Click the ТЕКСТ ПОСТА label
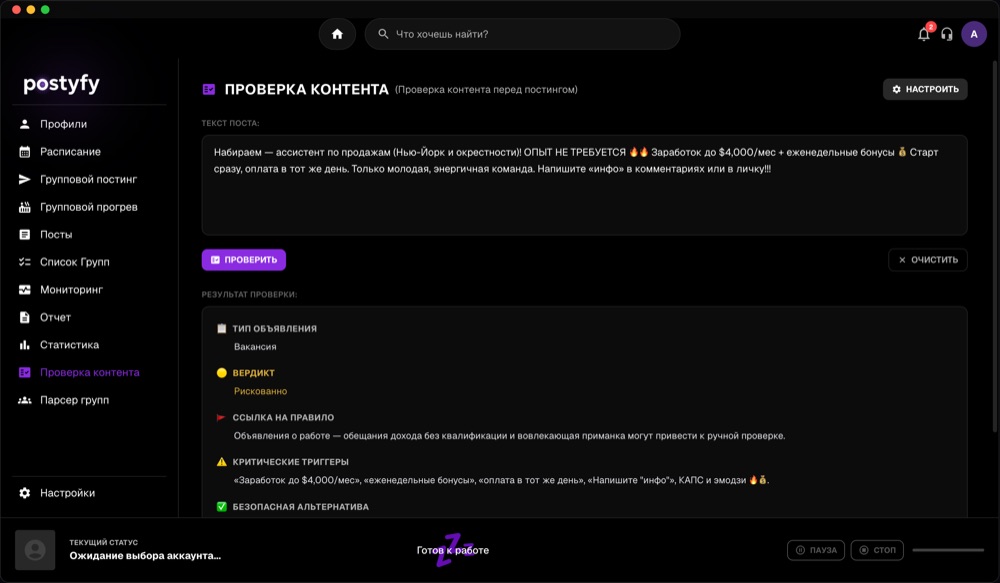Screen dimensions: 1000x583 click(230, 123)
